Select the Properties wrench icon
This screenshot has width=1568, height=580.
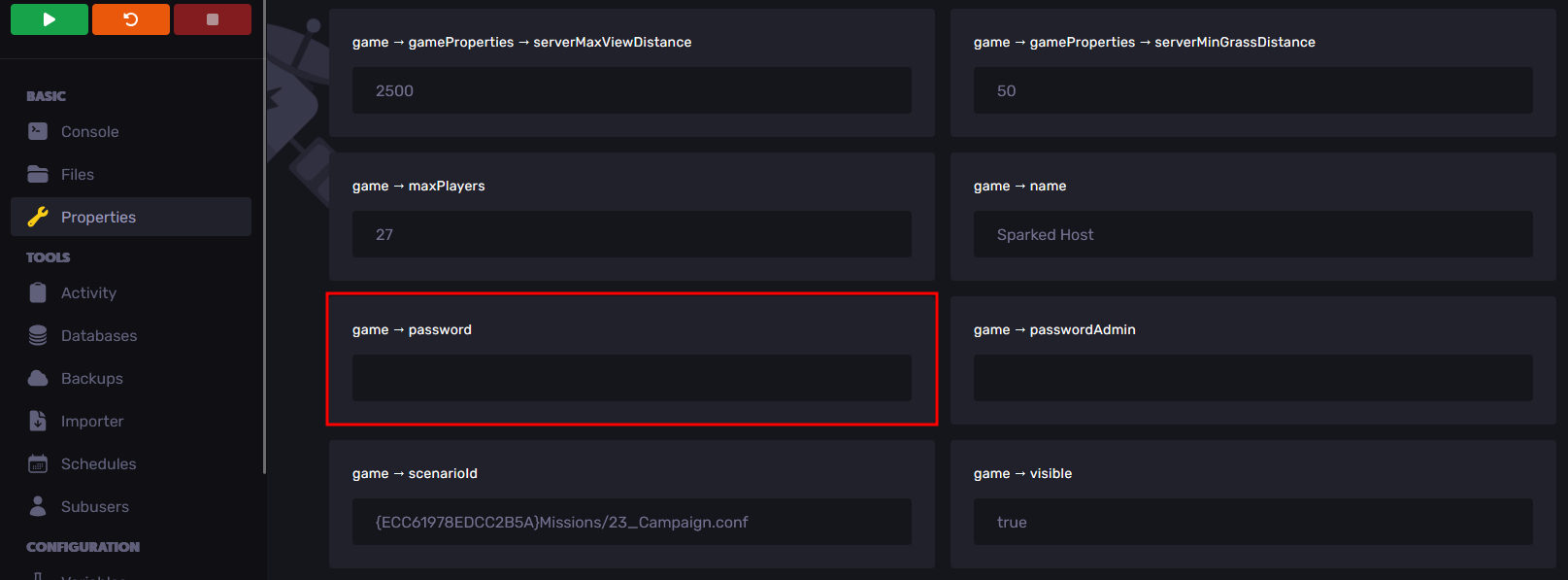click(x=38, y=217)
